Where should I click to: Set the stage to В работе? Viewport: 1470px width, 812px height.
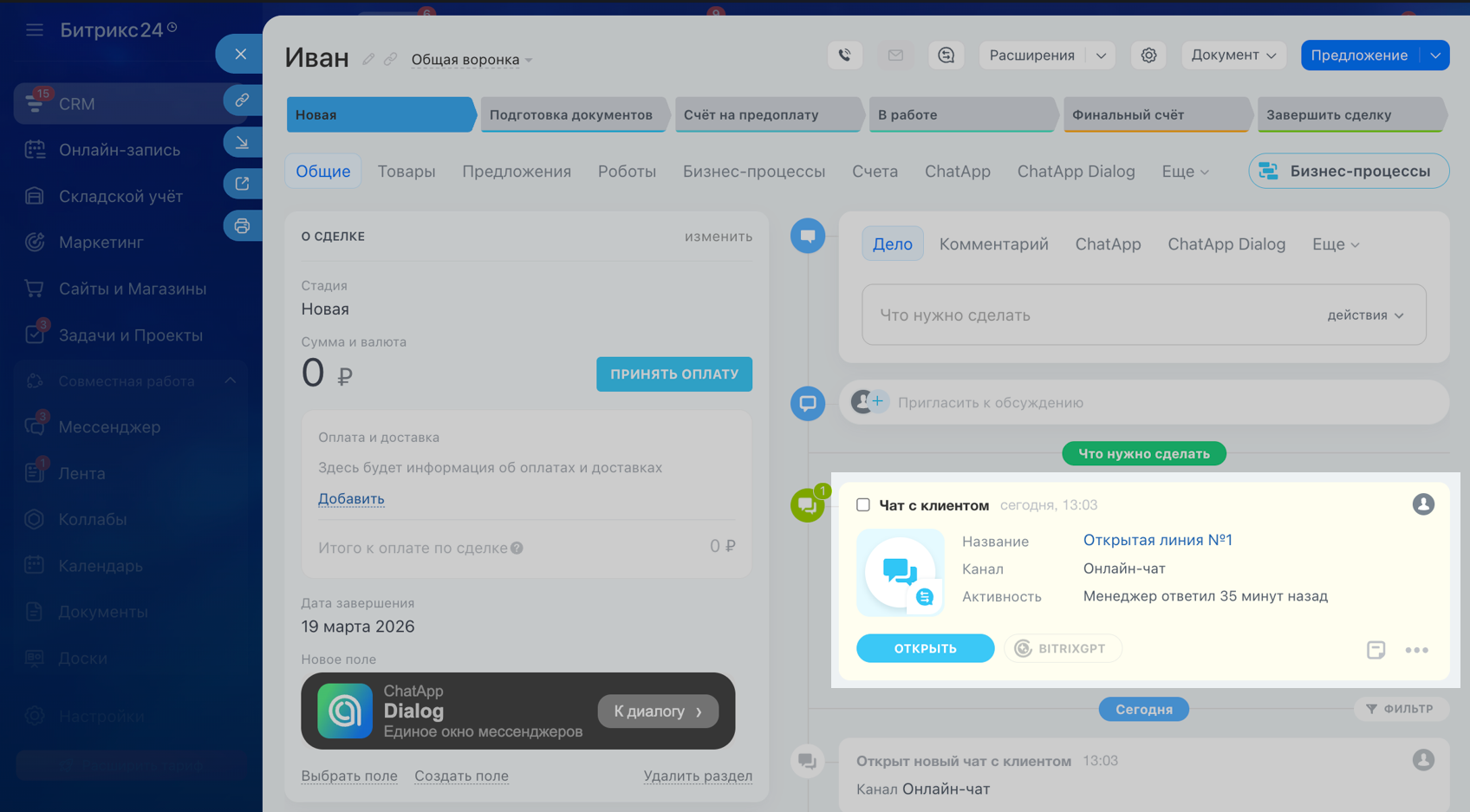[x=960, y=114]
